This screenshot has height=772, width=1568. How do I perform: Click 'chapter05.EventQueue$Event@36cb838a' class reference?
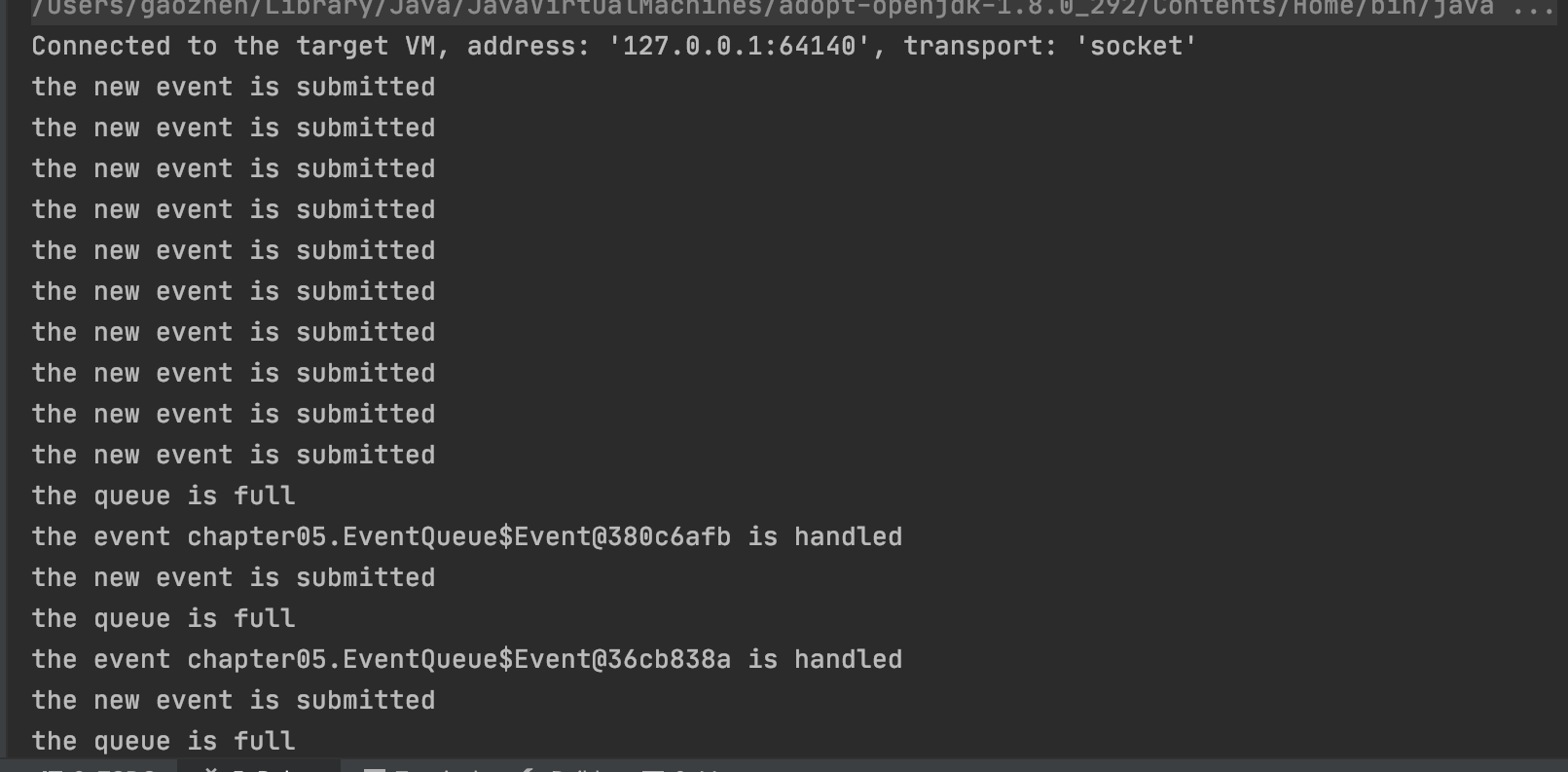click(458, 659)
